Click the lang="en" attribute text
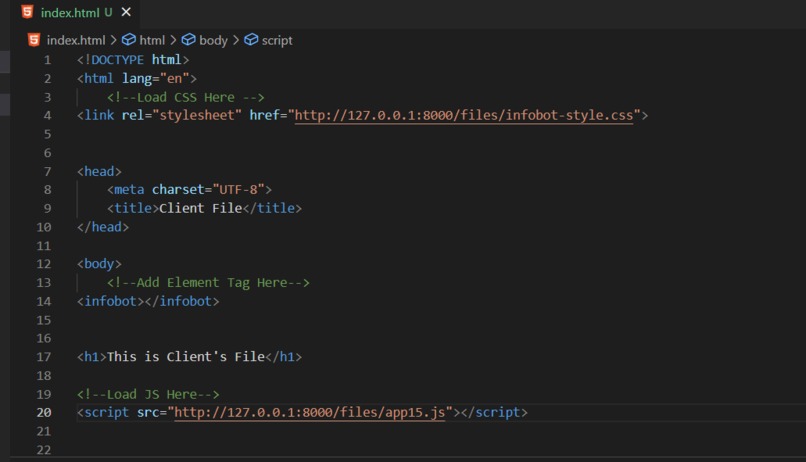 pyautogui.click(x=156, y=78)
